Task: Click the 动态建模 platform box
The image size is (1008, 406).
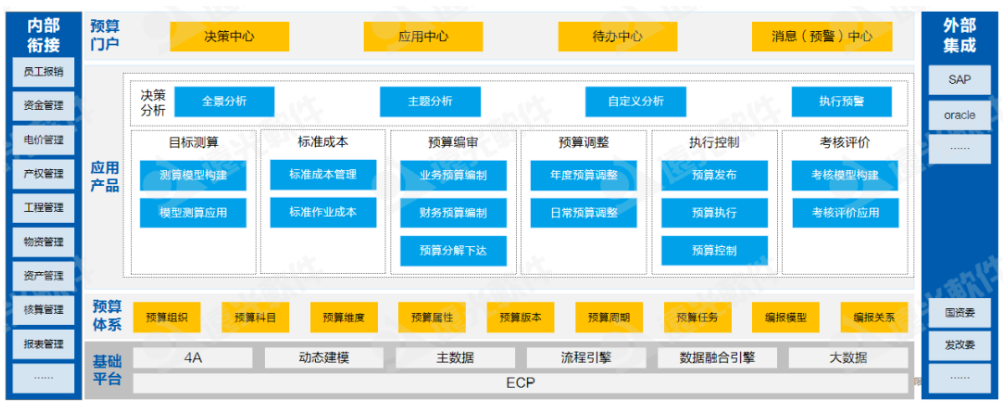Action: tap(323, 357)
